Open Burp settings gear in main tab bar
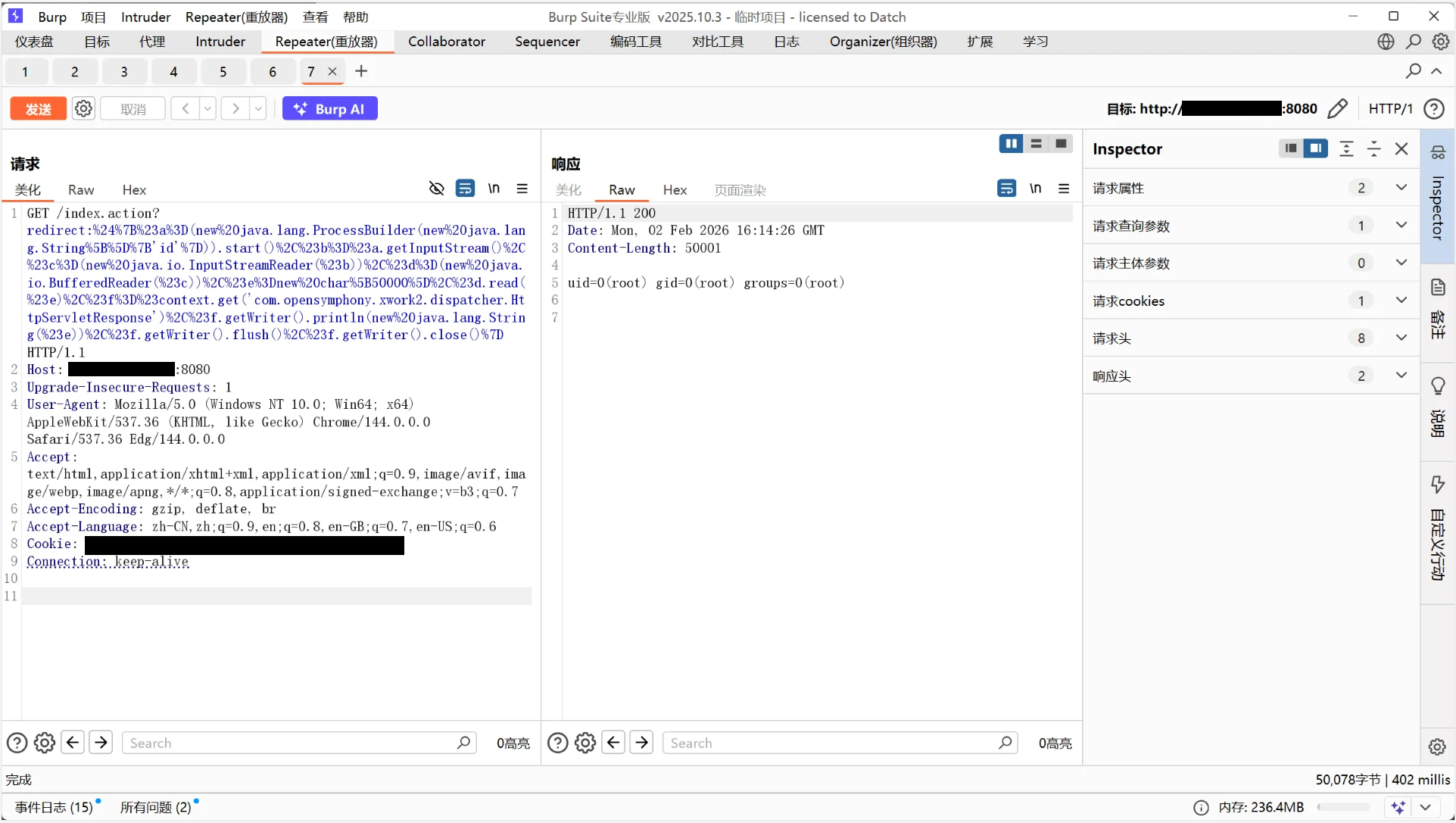 point(1441,42)
